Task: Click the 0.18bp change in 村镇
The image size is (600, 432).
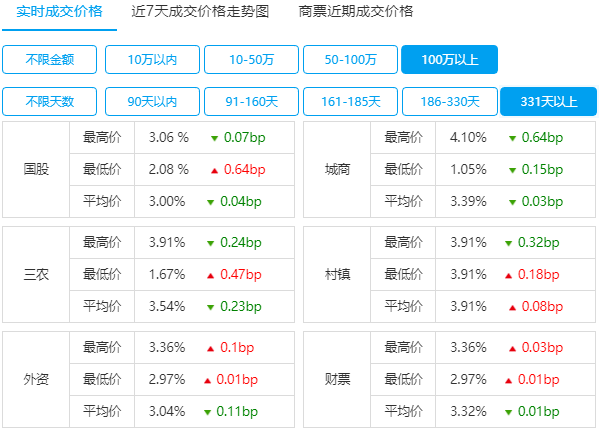Action: pos(538,274)
